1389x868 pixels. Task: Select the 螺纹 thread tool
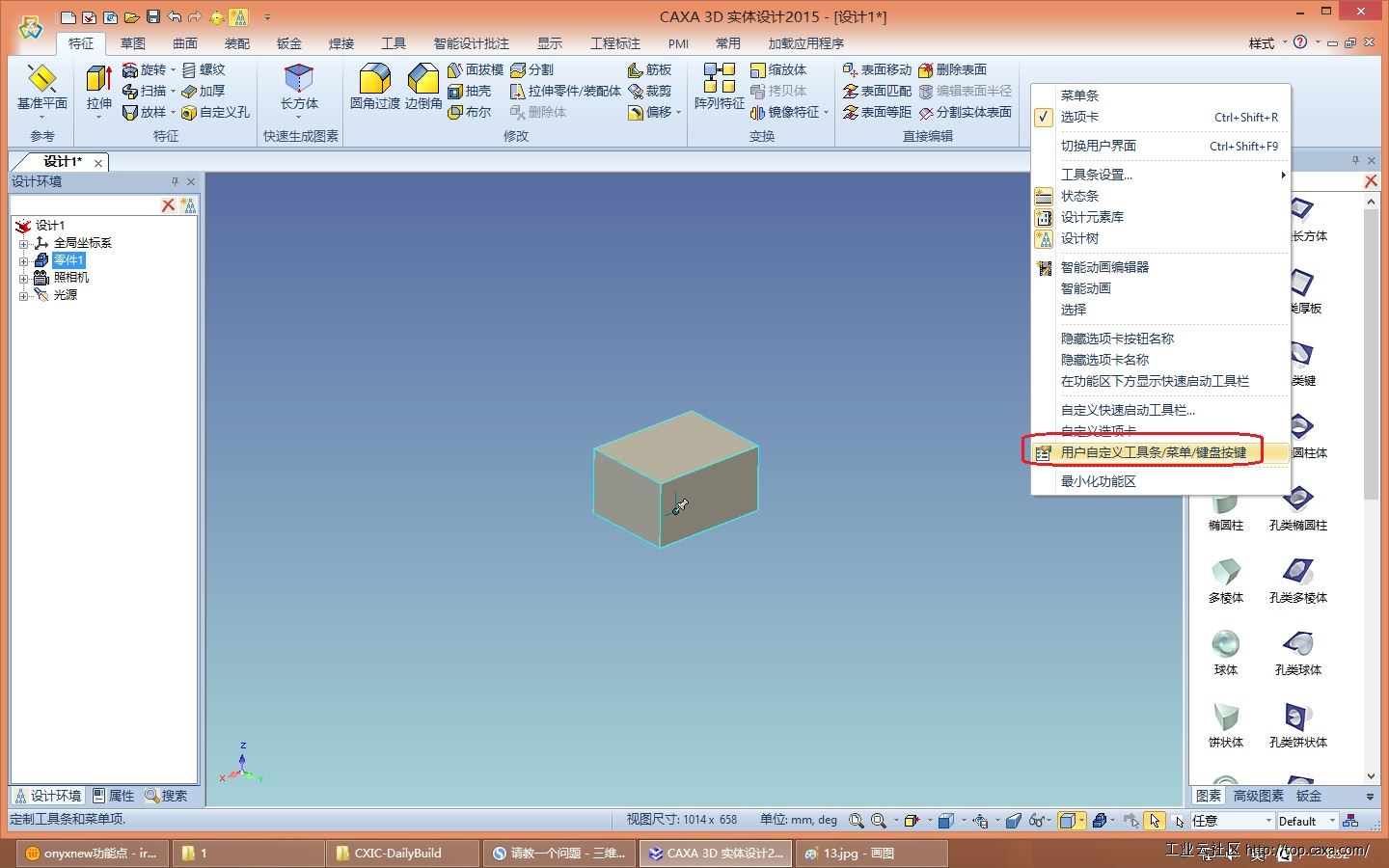point(204,69)
